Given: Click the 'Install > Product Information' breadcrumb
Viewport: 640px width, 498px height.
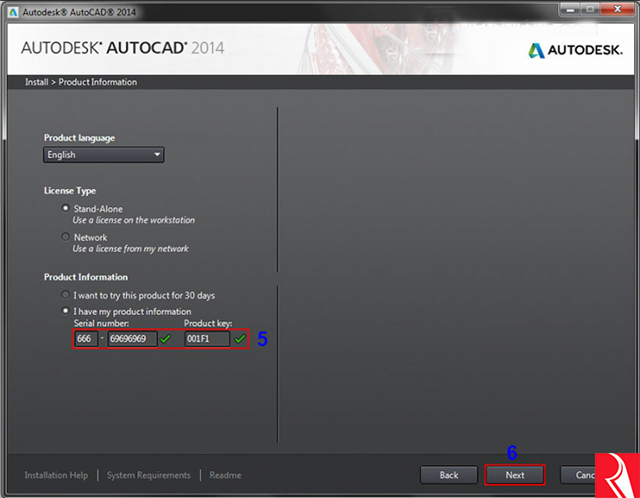Looking at the screenshot, I should pos(81,82).
